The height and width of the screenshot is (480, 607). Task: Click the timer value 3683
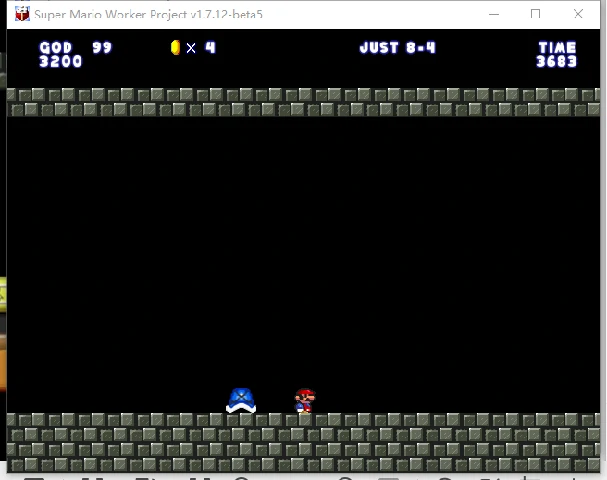556,61
